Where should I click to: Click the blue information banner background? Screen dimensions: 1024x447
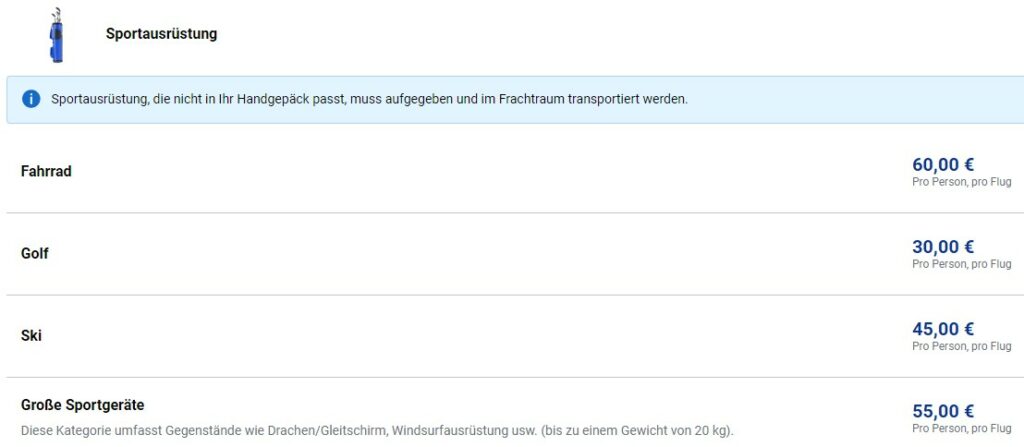[x=849, y=99]
